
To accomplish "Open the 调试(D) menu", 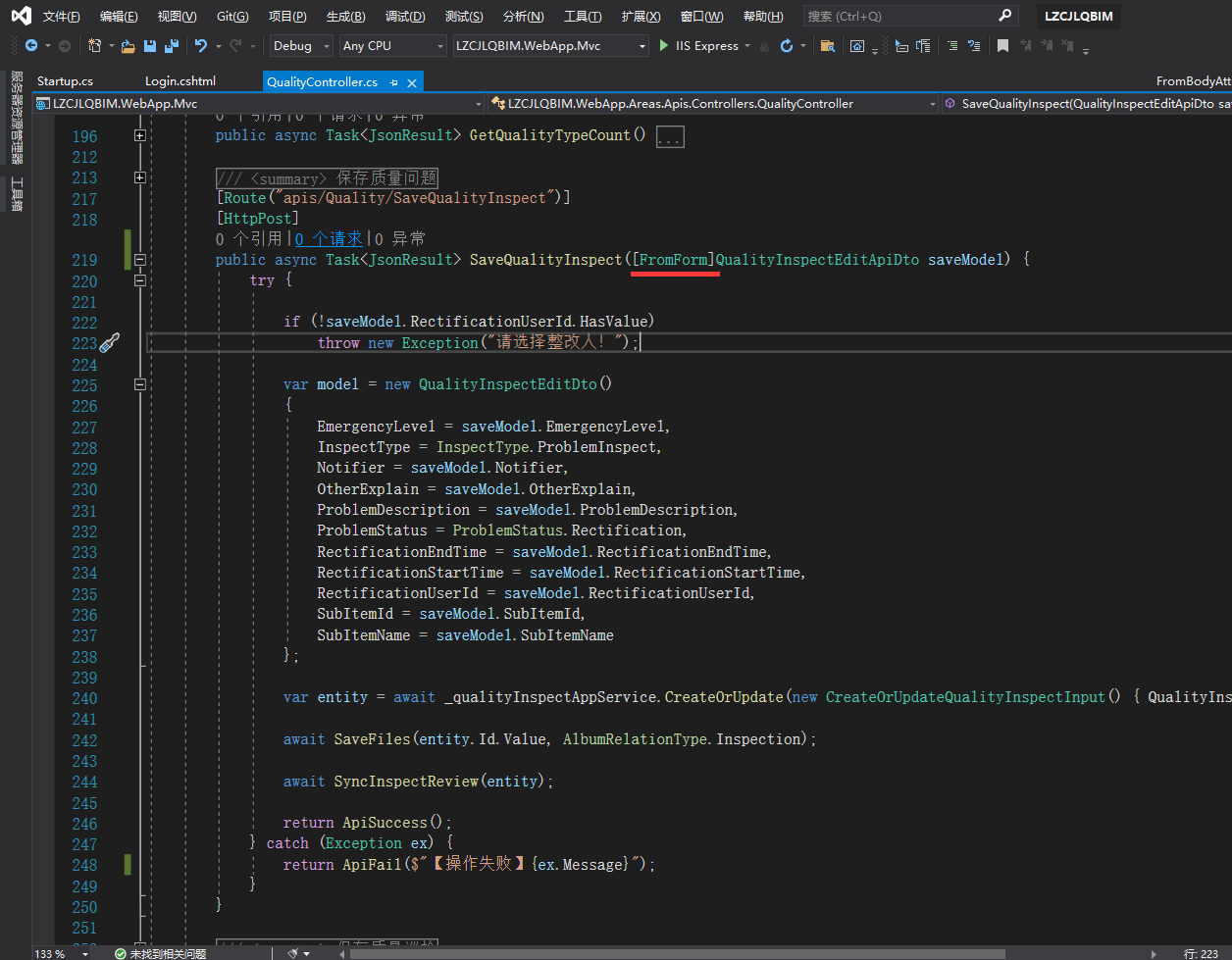I will pos(405,17).
